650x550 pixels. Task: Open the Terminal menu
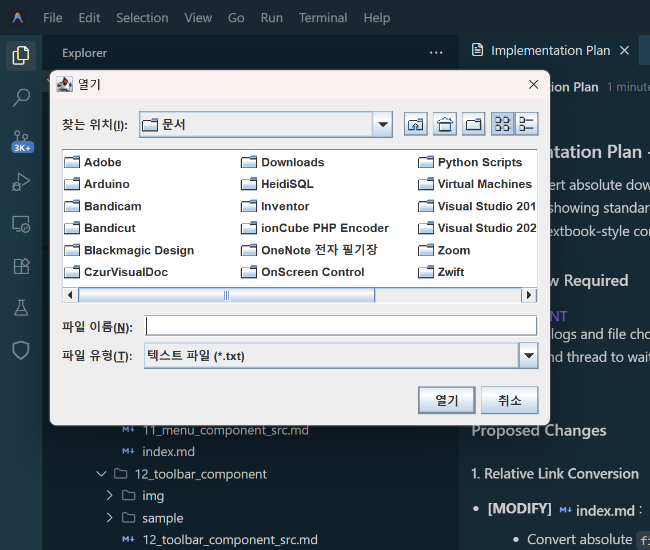click(x=323, y=18)
